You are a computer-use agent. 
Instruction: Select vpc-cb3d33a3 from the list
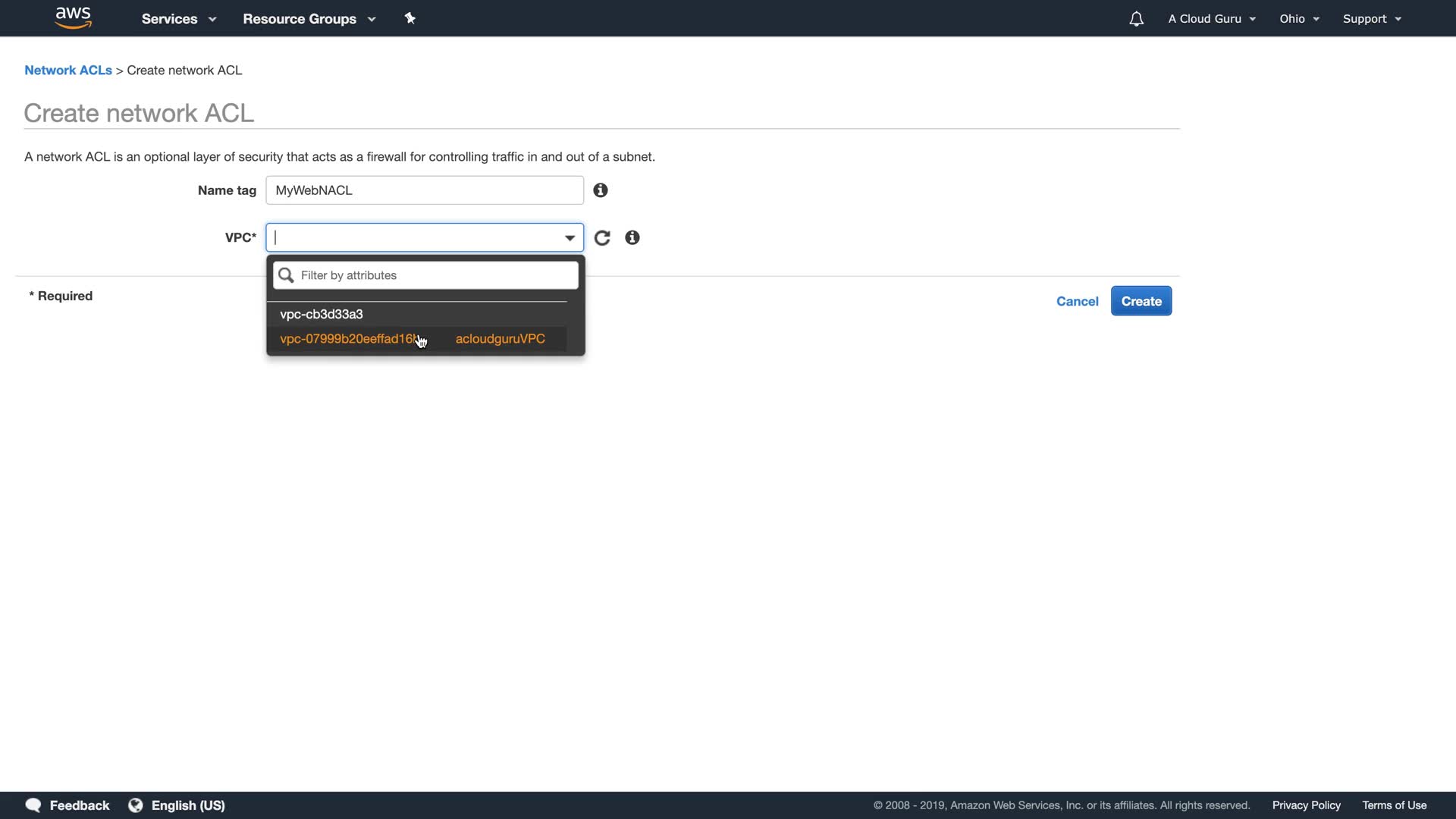pos(322,314)
